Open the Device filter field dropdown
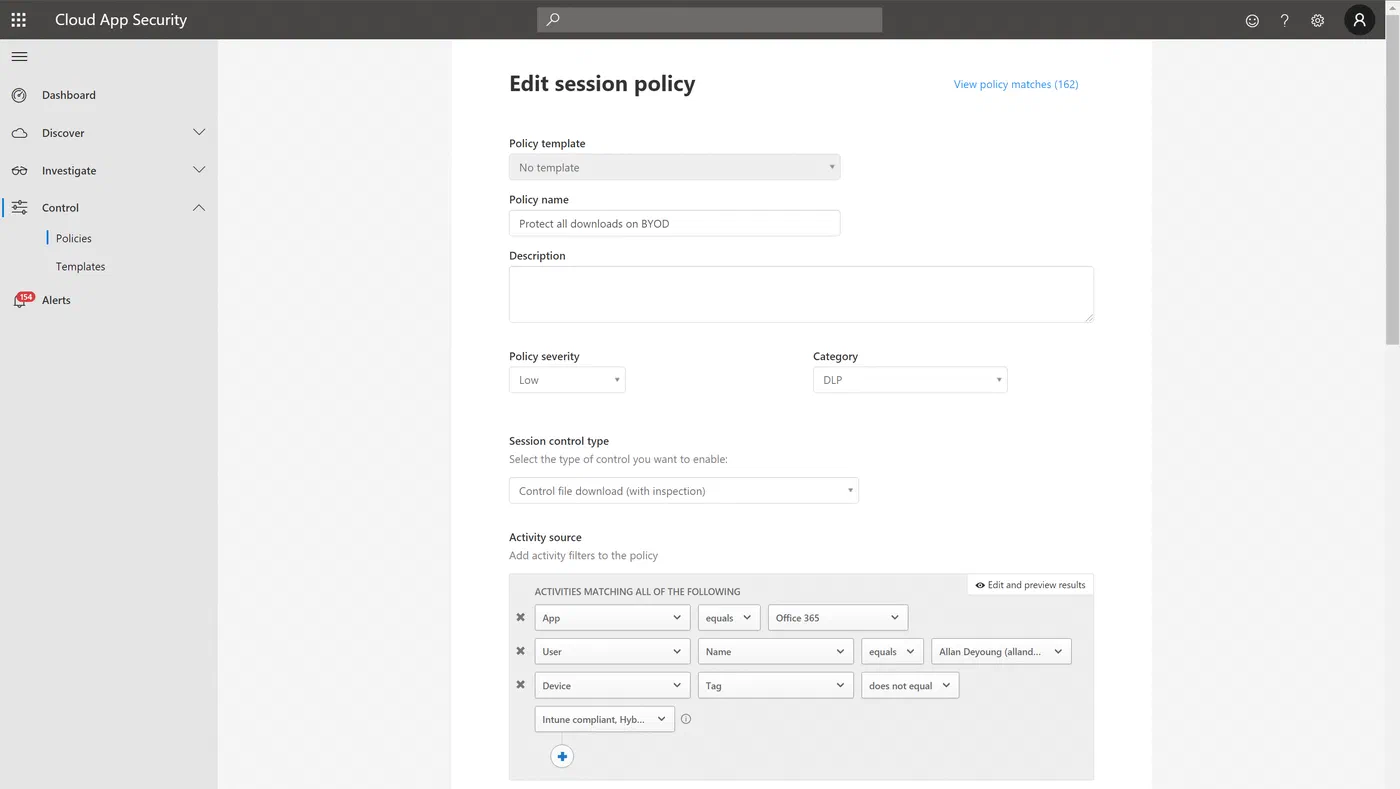1400x789 pixels. click(612, 685)
